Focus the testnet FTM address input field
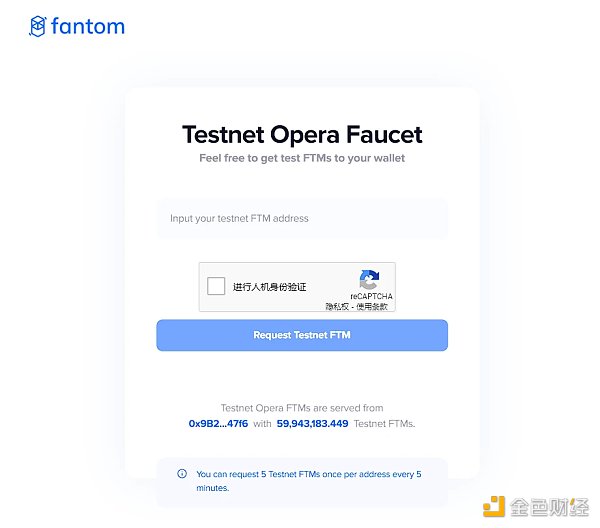600x528 pixels. tap(302, 218)
